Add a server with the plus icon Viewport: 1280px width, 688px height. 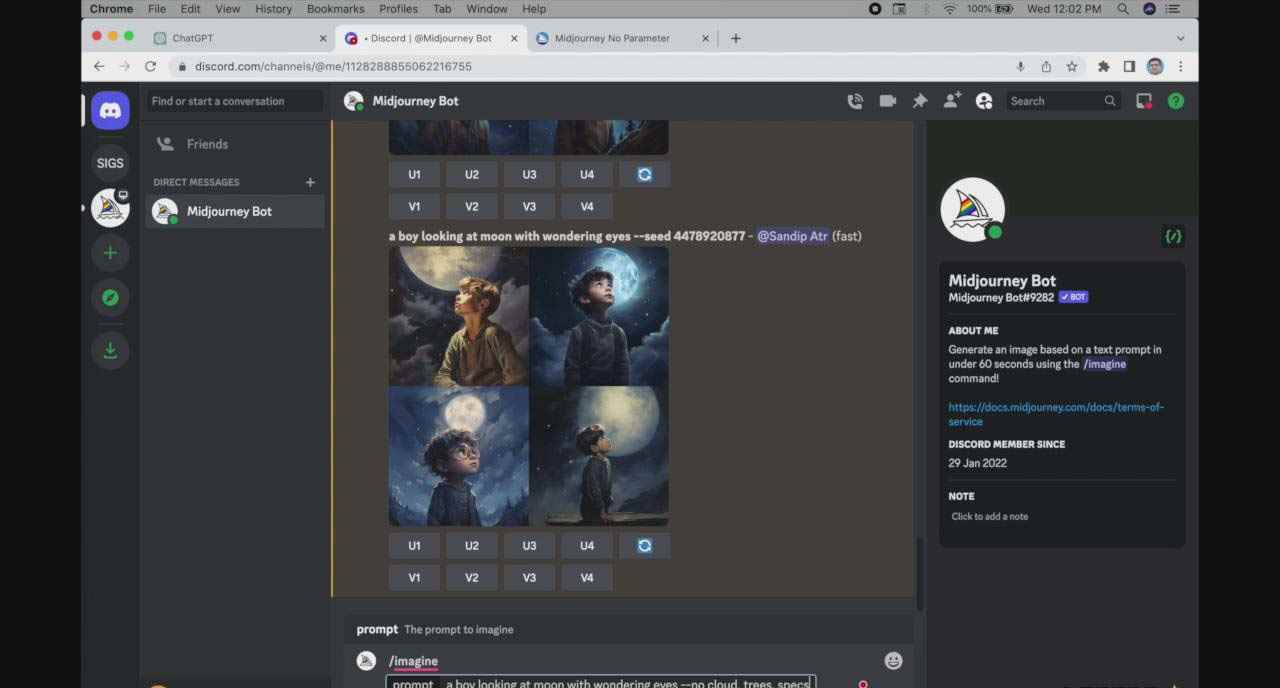[110, 253]
